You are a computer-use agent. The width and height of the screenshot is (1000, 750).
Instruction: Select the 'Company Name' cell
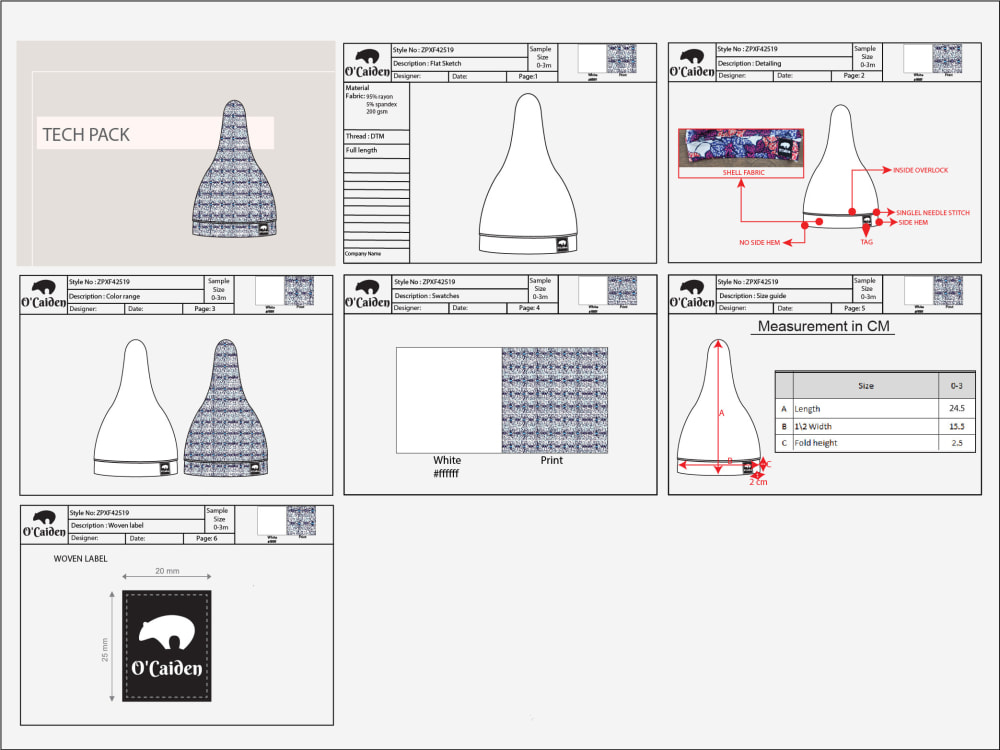pyautogui.click(x=376, y=254)
